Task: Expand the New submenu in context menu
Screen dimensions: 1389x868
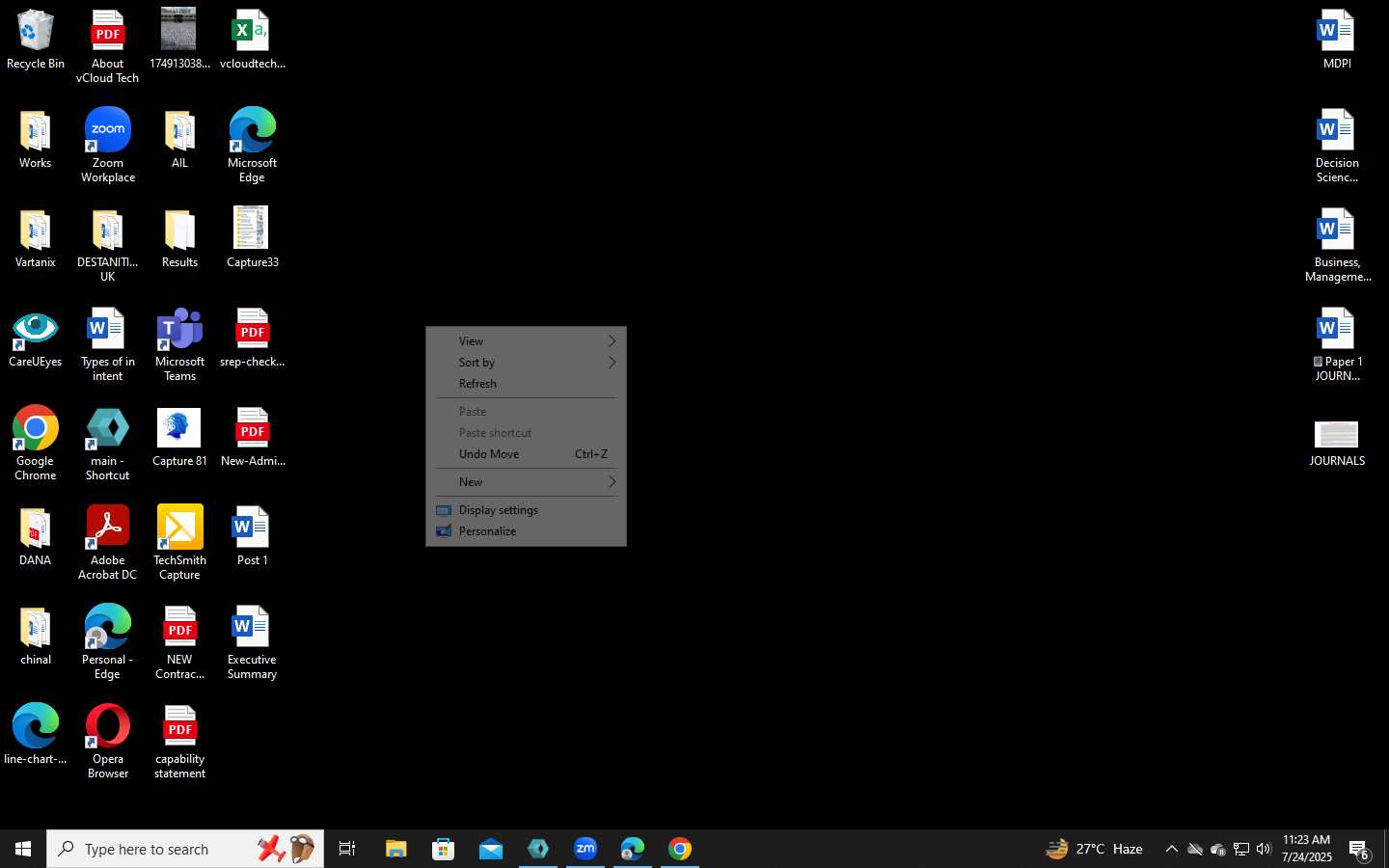Action: click(x=527, y=482)
